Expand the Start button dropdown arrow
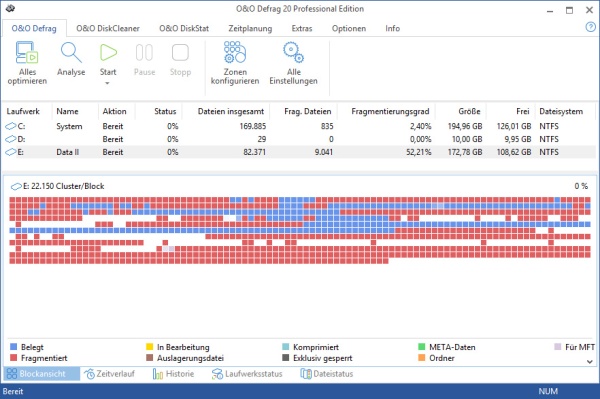The image size is (600, 399). [108, 83]
